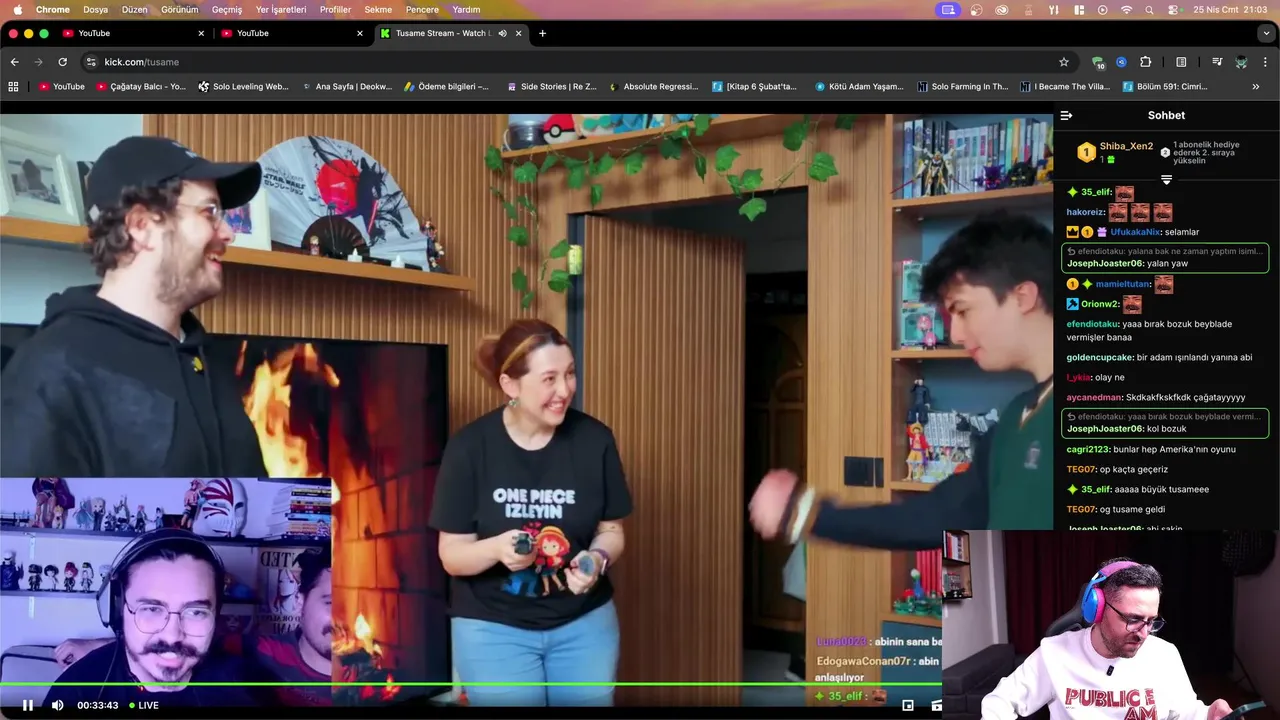Open Chrome three-dot menu
The height and width of the screenshot is (720, 1280).
[1266, 62]
